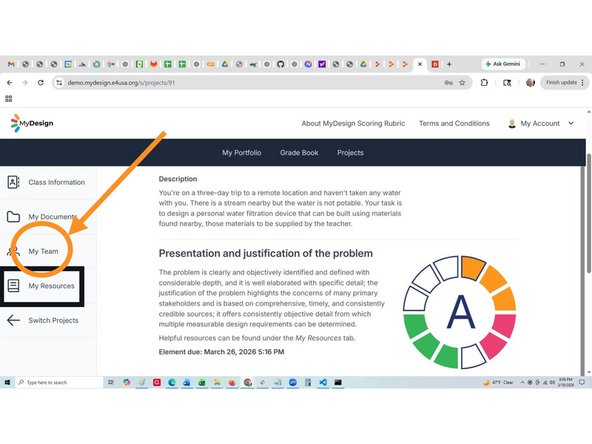The image size is (592, 444).
Task: Open About MyDesign Scoring Rubric link
Action: [x=353, y=123]
